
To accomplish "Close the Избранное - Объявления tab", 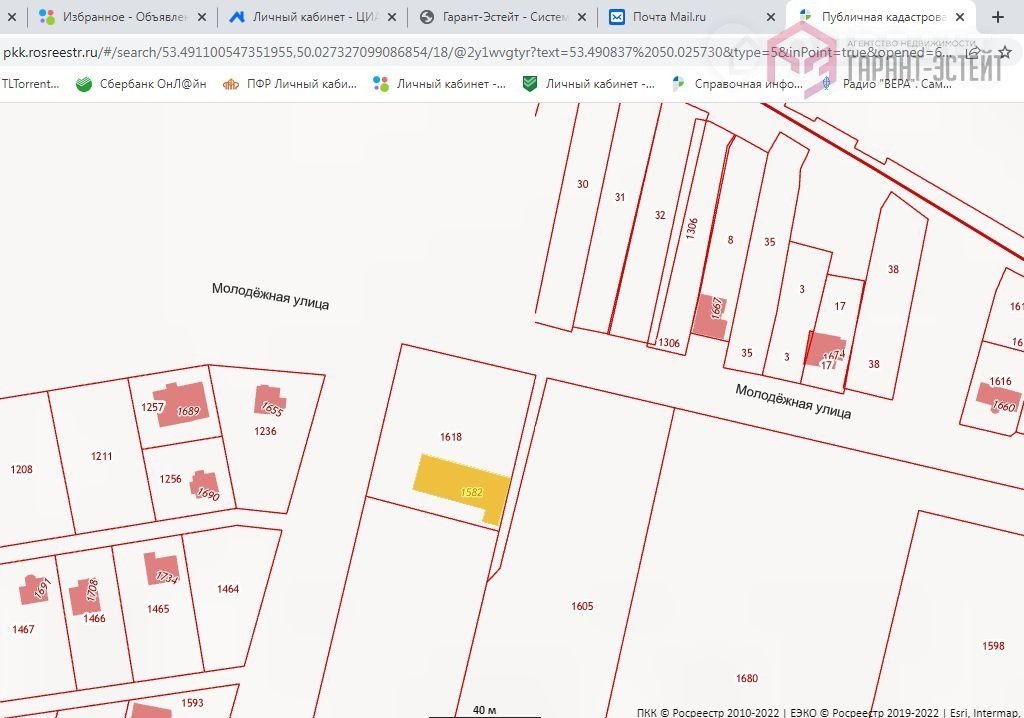I will 202,17.
